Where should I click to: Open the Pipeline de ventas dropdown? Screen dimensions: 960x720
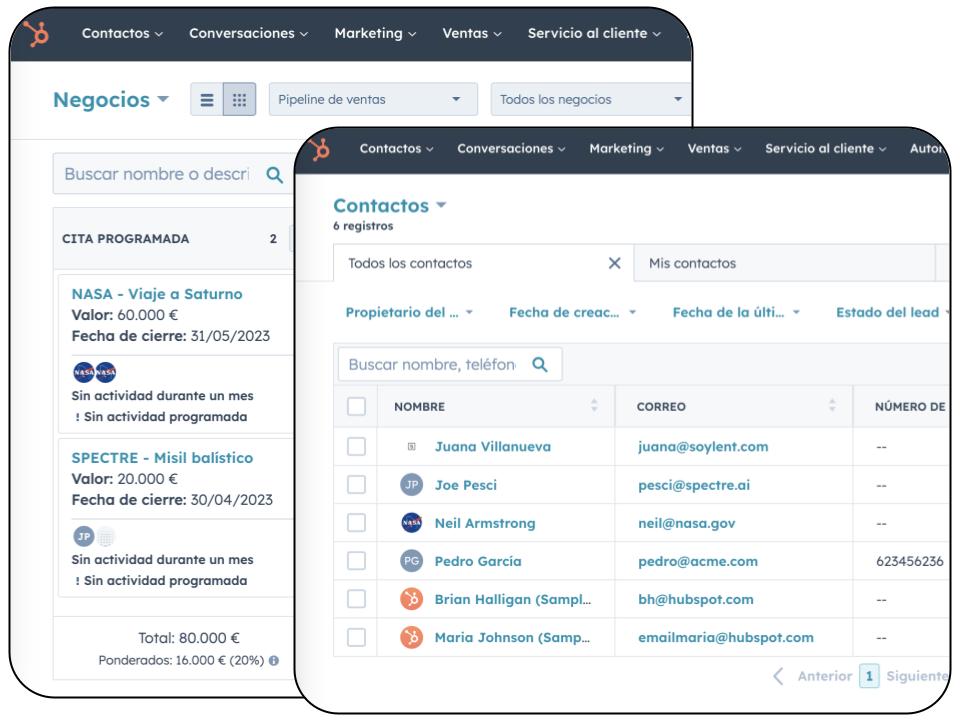tap(373, 99)
